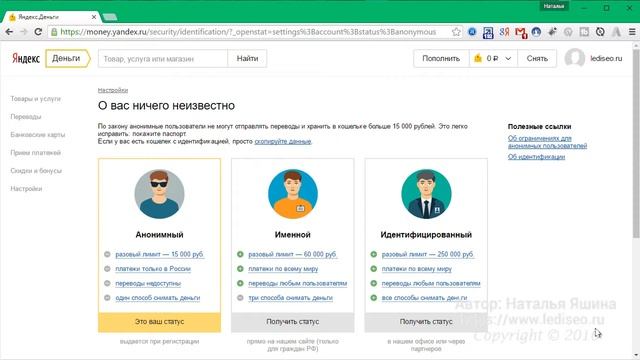Reload the page with refresh icon
Image resolution: width=640 pixels, height=360 pixels.
(38, 32)
